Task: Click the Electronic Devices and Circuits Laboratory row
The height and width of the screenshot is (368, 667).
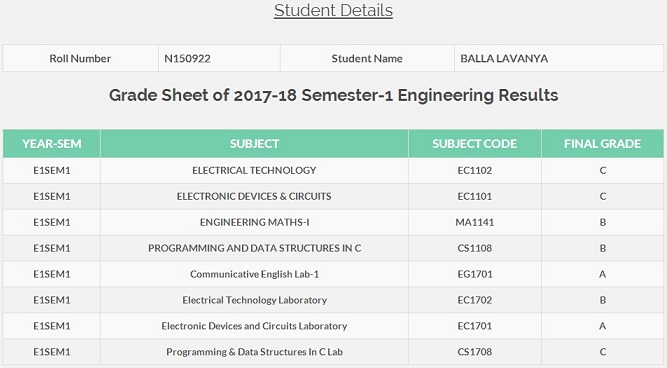Action: (333, 326)
